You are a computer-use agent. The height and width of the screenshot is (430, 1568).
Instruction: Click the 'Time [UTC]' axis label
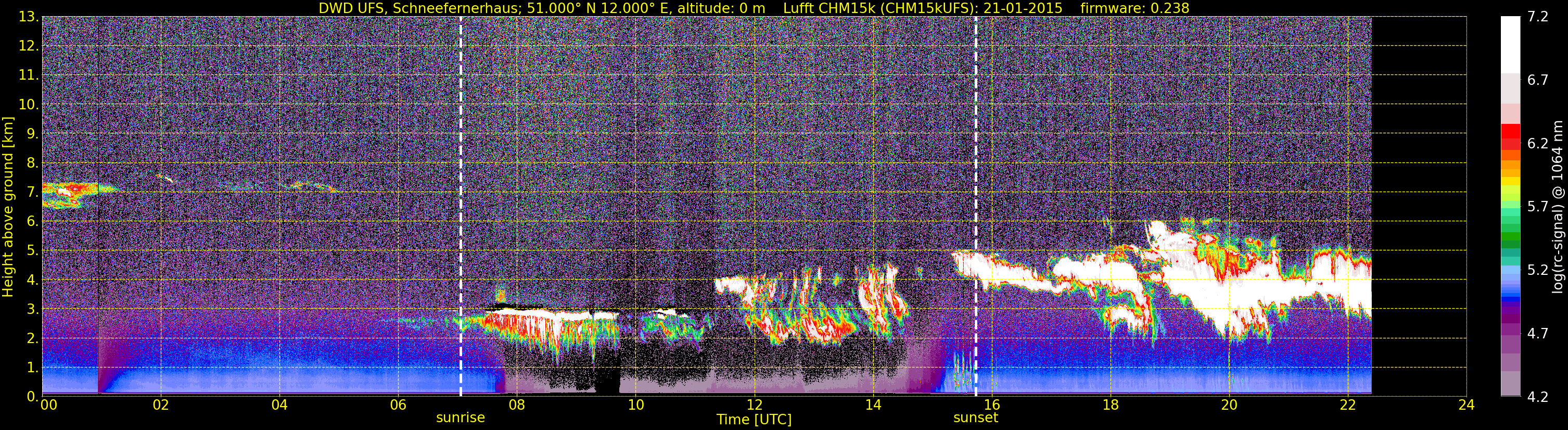click(754, 420)
